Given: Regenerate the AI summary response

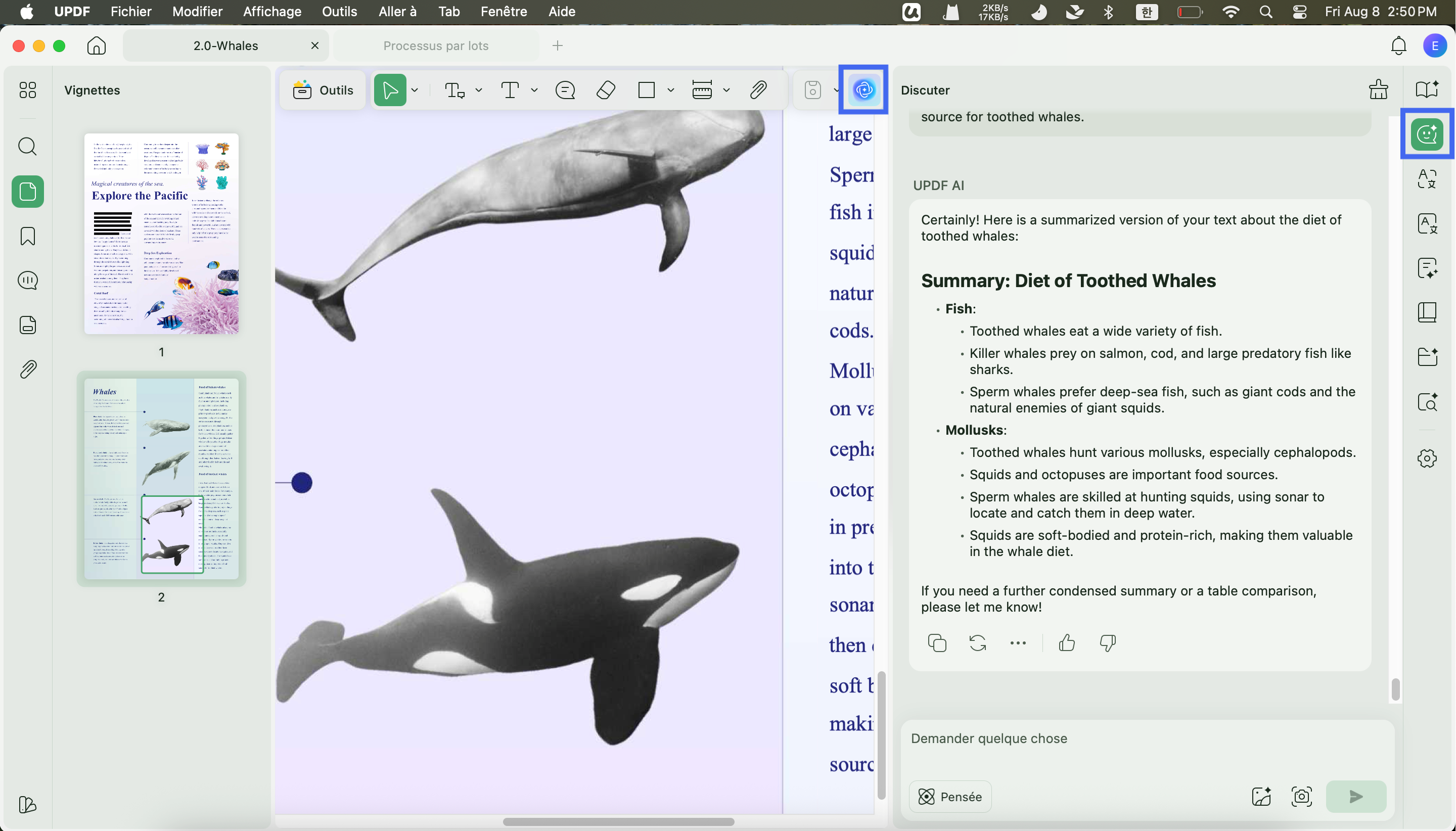Looking at the screenshot, I should coord(978,643).
